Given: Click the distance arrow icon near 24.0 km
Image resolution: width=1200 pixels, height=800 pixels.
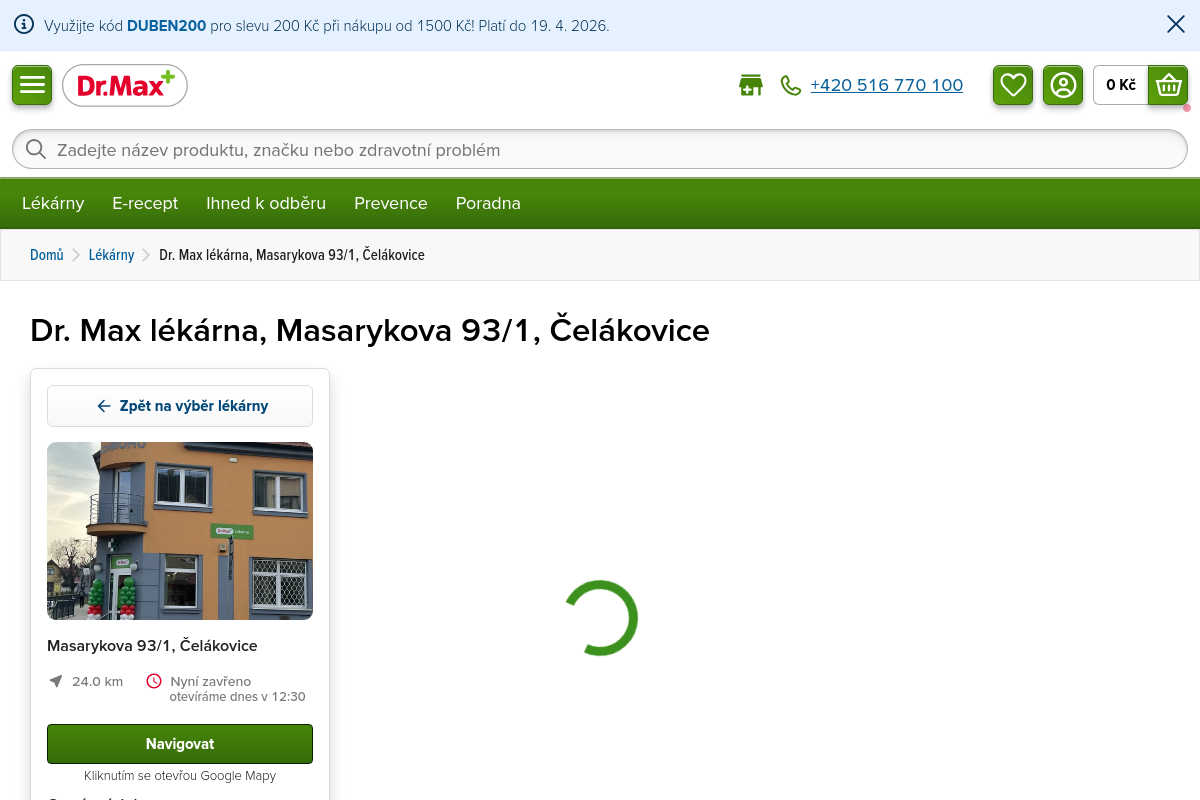Looking at the screenshot, I should [56, 681].
